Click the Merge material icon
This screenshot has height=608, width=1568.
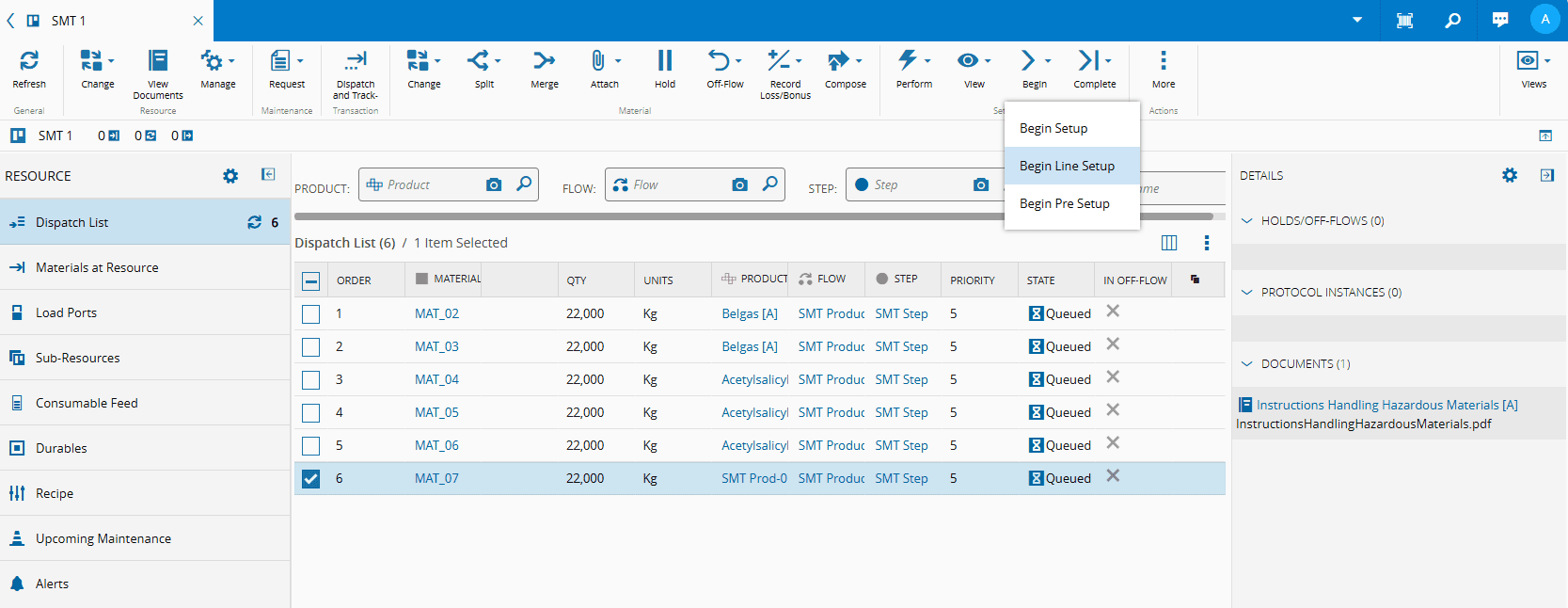[x=544, y=62]
